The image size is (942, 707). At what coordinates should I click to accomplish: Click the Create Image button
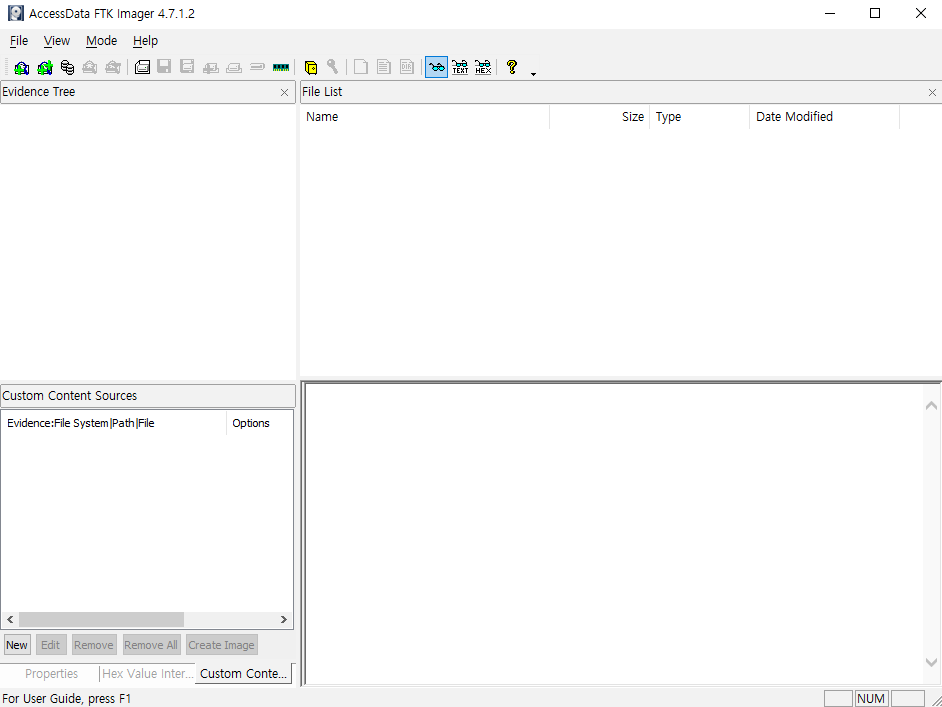click(222, 645)
